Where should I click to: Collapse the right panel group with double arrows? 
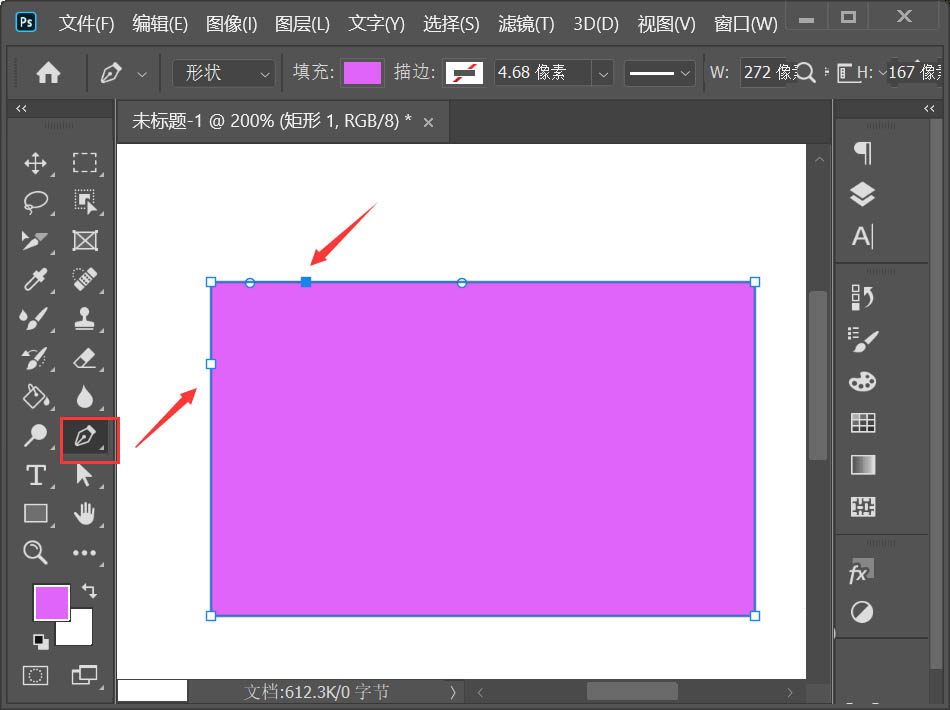point(928,108)
